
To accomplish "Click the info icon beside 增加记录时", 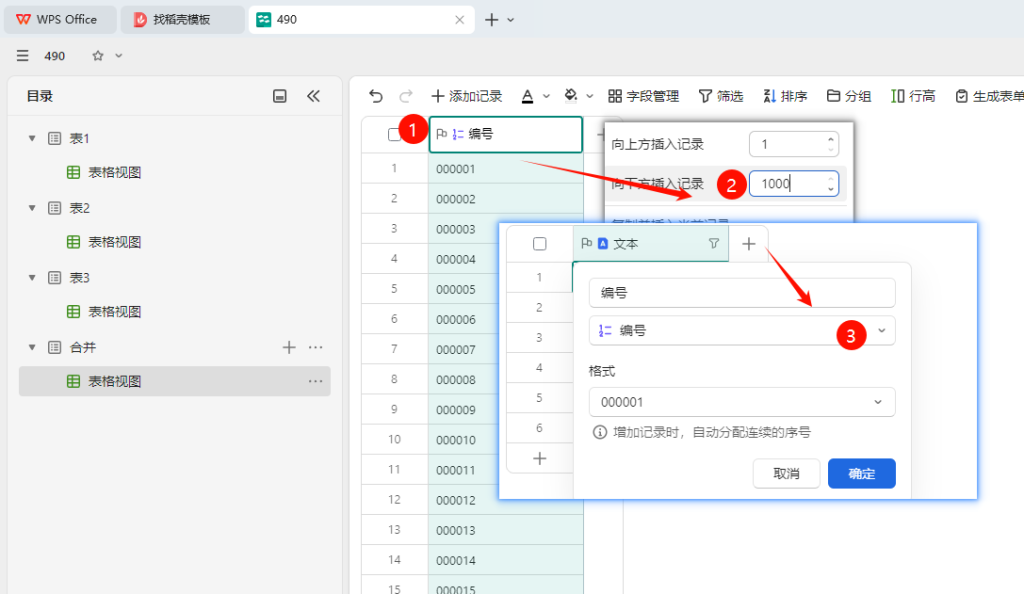I will click(x=600, y=432).
